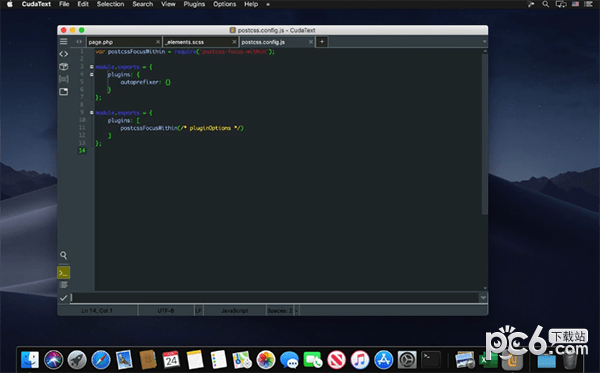This screenshot has height=373, width=600.
Task: Open Spotlight search in menu bar
Action: (x=546, y=4)
